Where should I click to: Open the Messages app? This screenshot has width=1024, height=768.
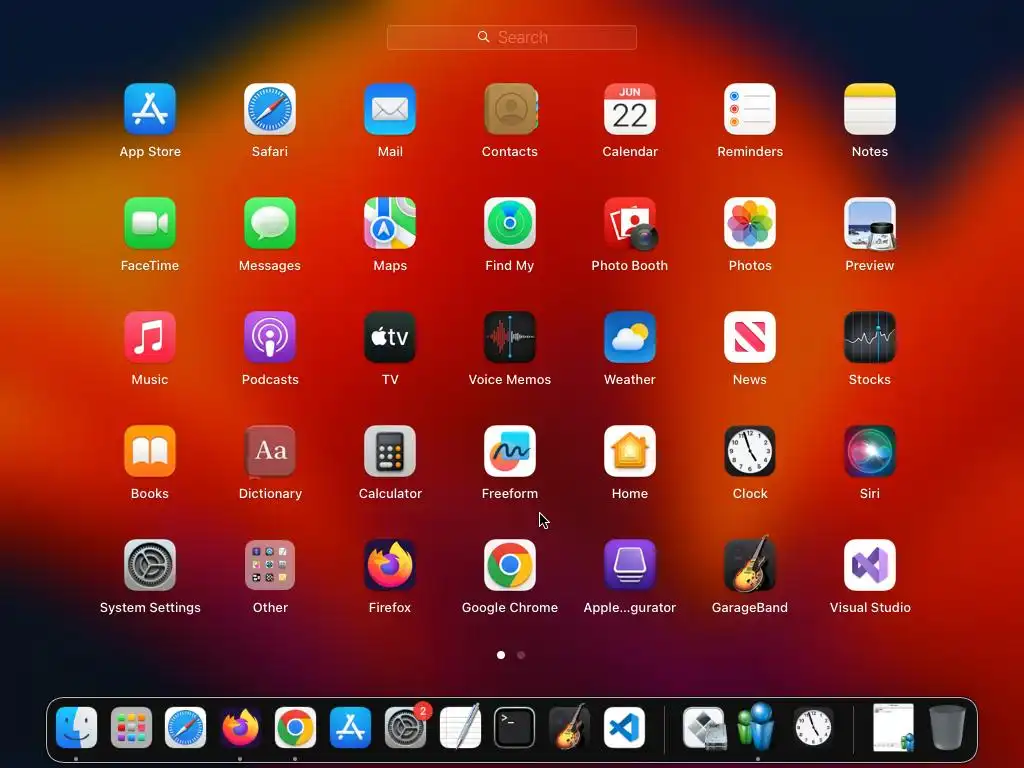(x=270, y=223)
